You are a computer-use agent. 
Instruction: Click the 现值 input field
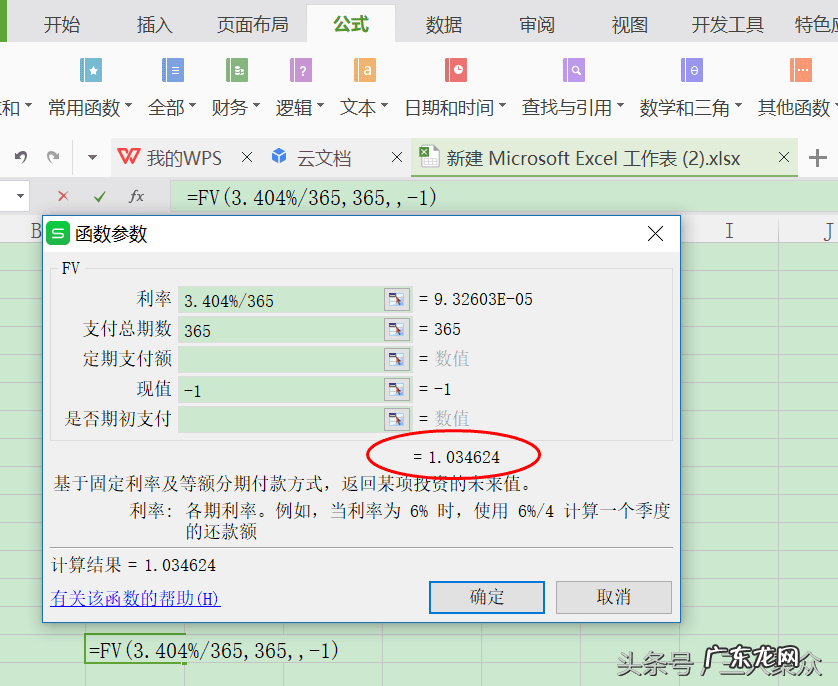coord(281,389)
